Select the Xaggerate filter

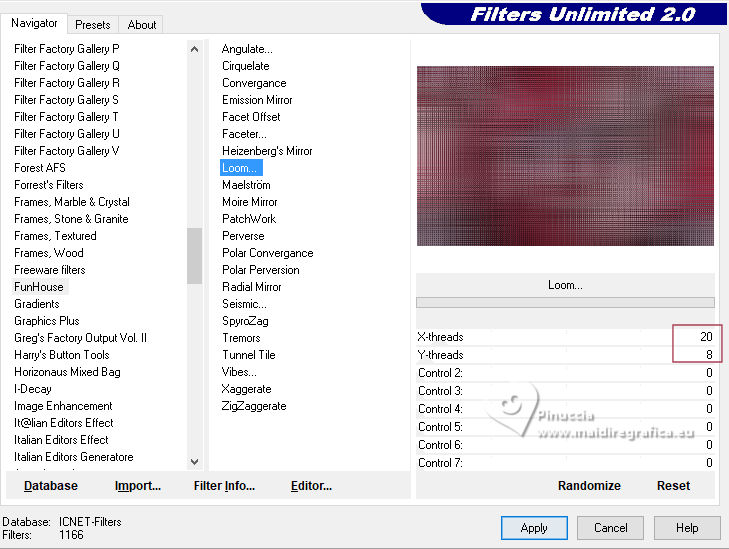click(246, 389)
